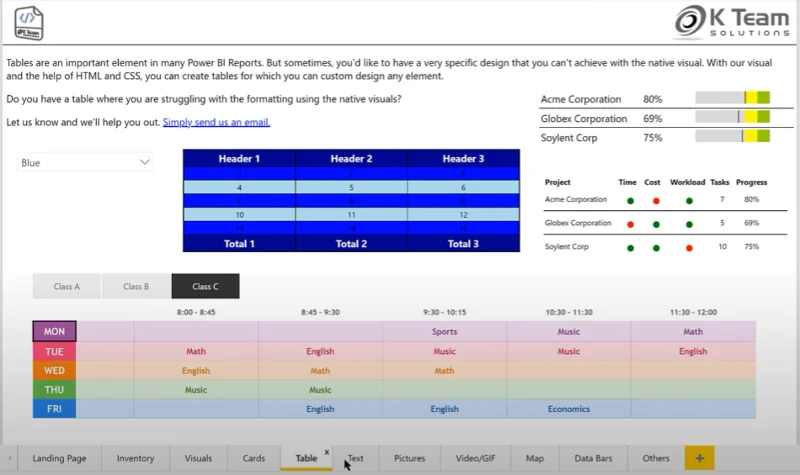The width and height of the screenshot is (800, 475).
Task: Select the Class A button
Action: 67,286
